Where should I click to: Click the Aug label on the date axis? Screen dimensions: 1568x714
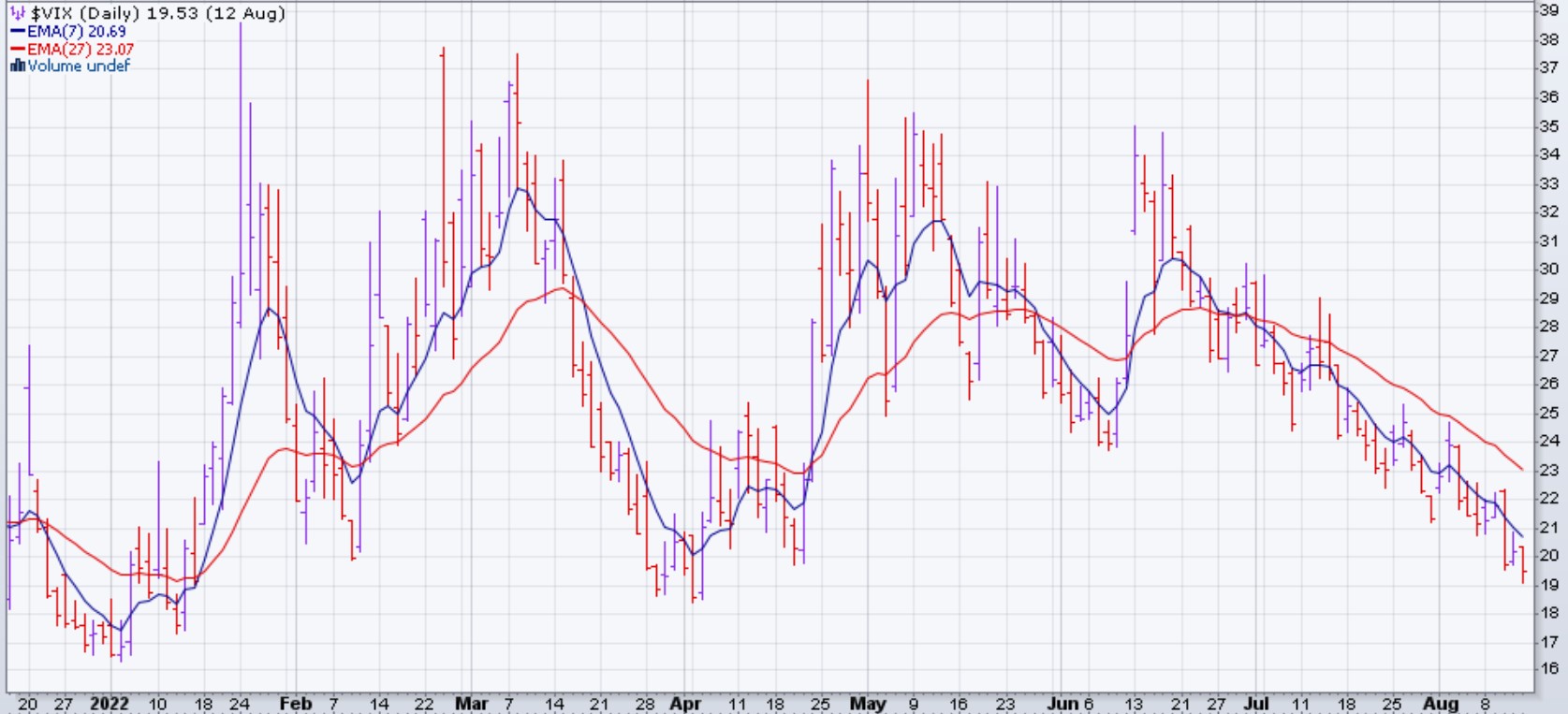pos(1441,704)
